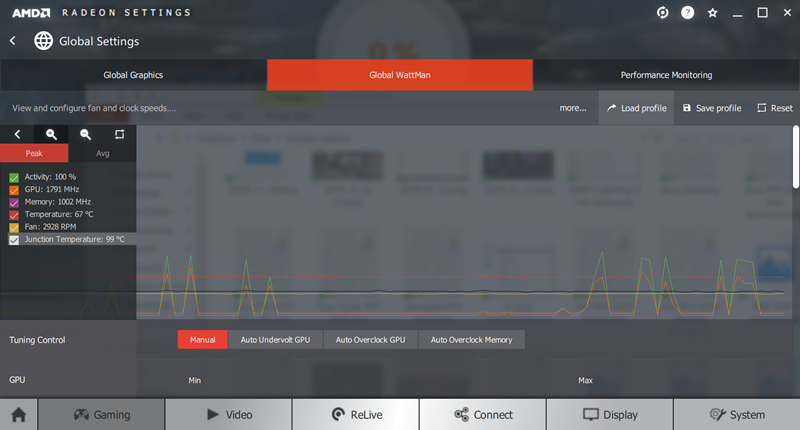Open the help question mark icon
Screen dimensions: 800x430
point(688,13)
